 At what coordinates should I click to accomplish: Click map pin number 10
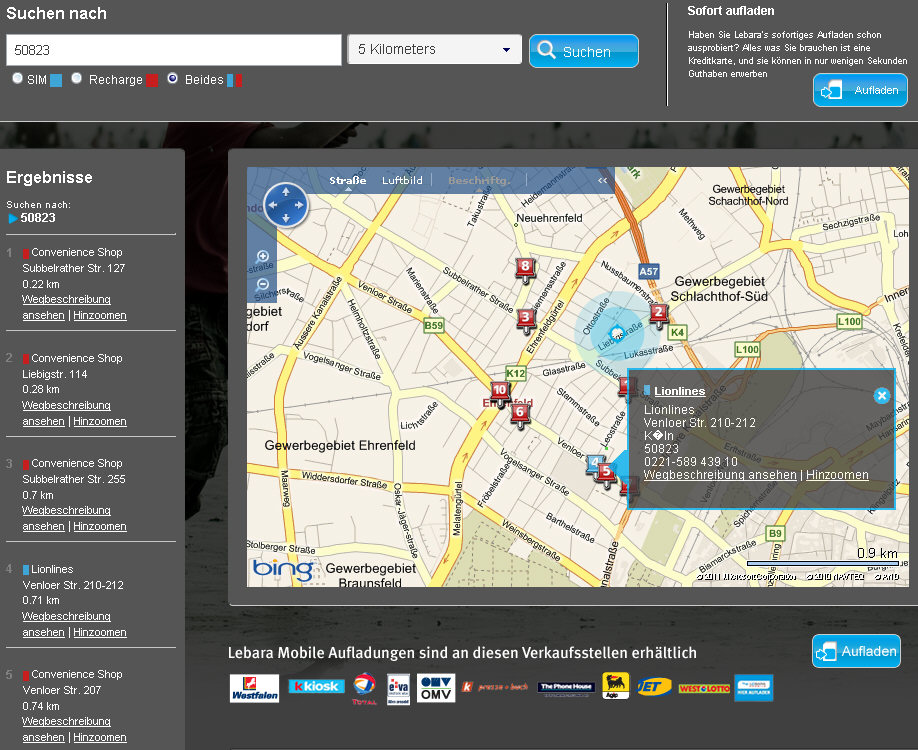click(x=499, y=393)
